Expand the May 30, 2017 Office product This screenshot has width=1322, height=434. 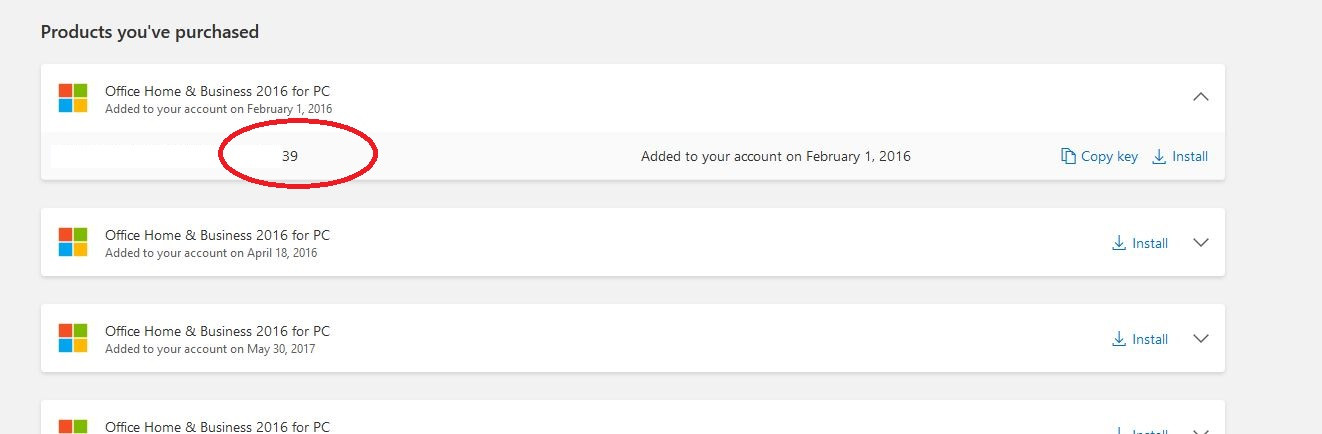pos(1201,339)
